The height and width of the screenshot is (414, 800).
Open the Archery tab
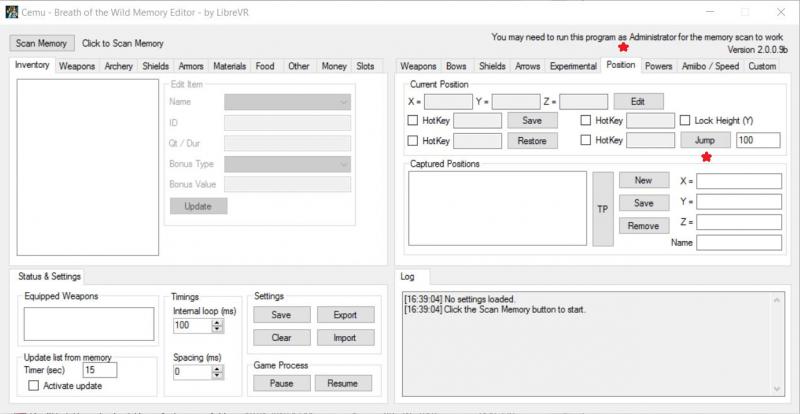click(119, 66)
